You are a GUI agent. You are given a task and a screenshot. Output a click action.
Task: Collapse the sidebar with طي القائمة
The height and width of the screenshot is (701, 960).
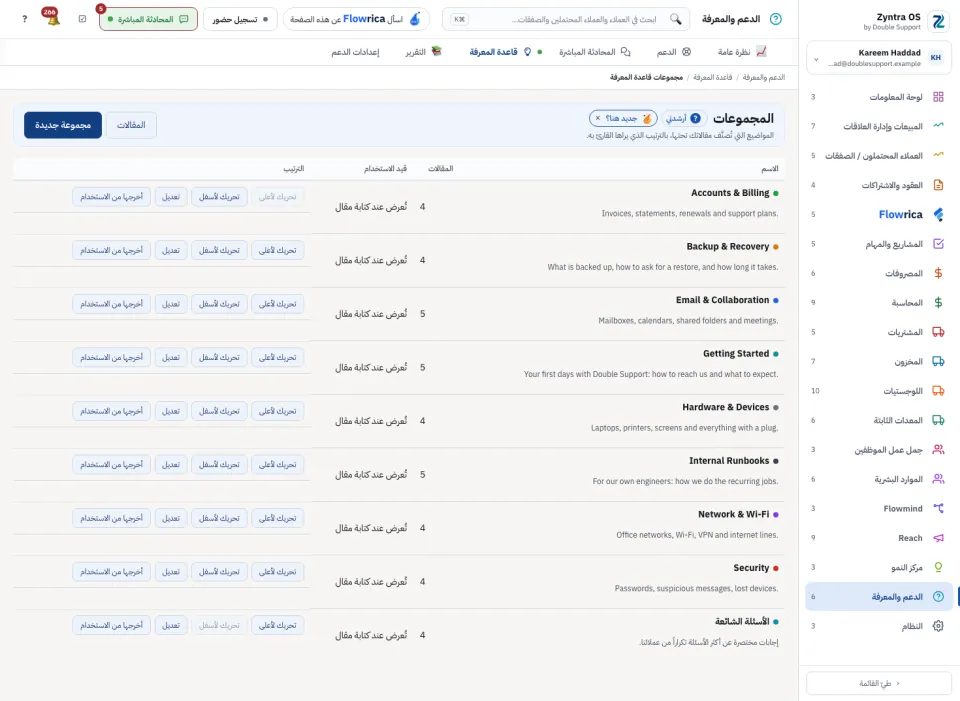(879, 683)
